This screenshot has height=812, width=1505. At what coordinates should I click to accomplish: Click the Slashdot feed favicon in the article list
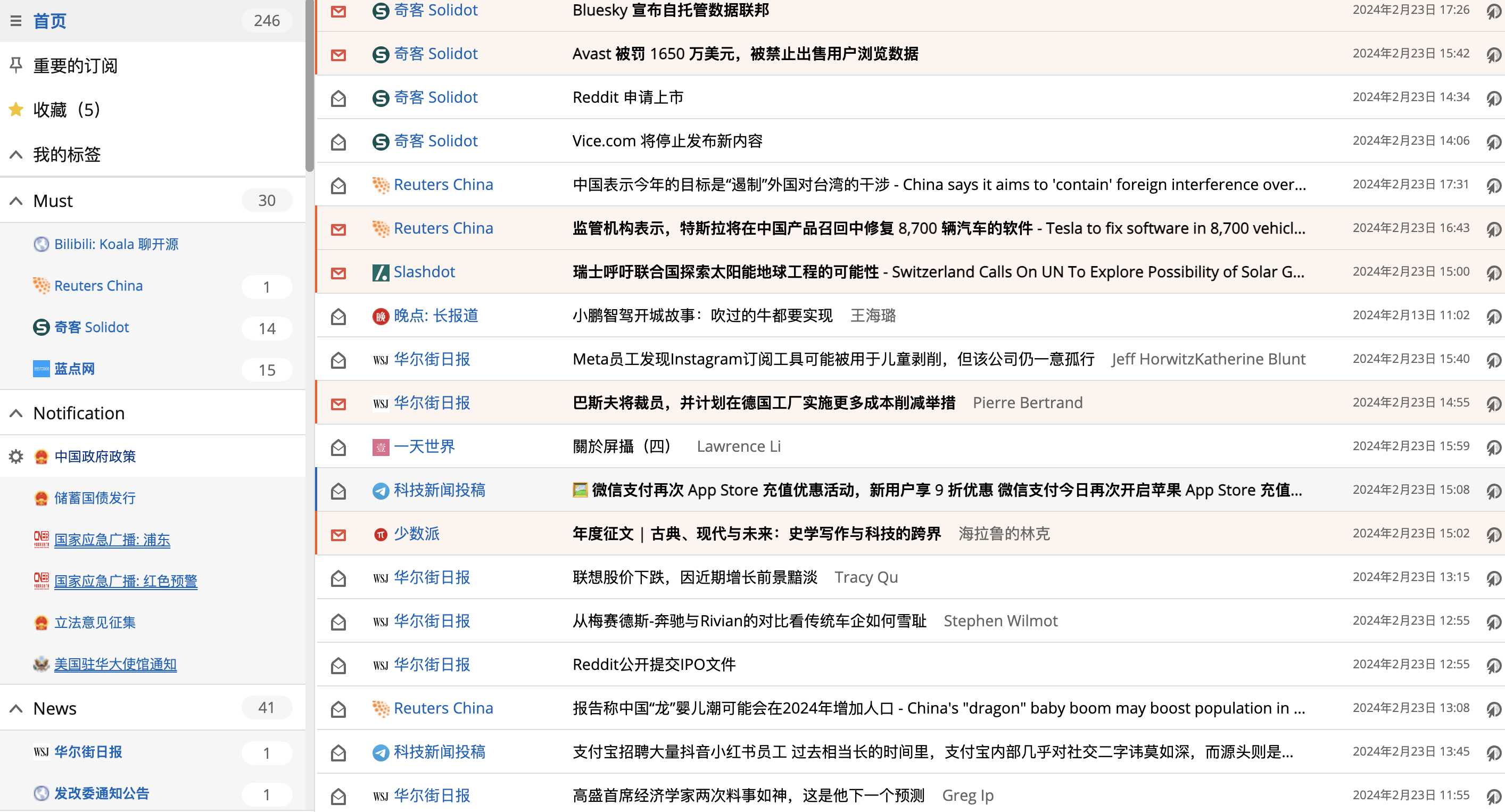[381, 272]
